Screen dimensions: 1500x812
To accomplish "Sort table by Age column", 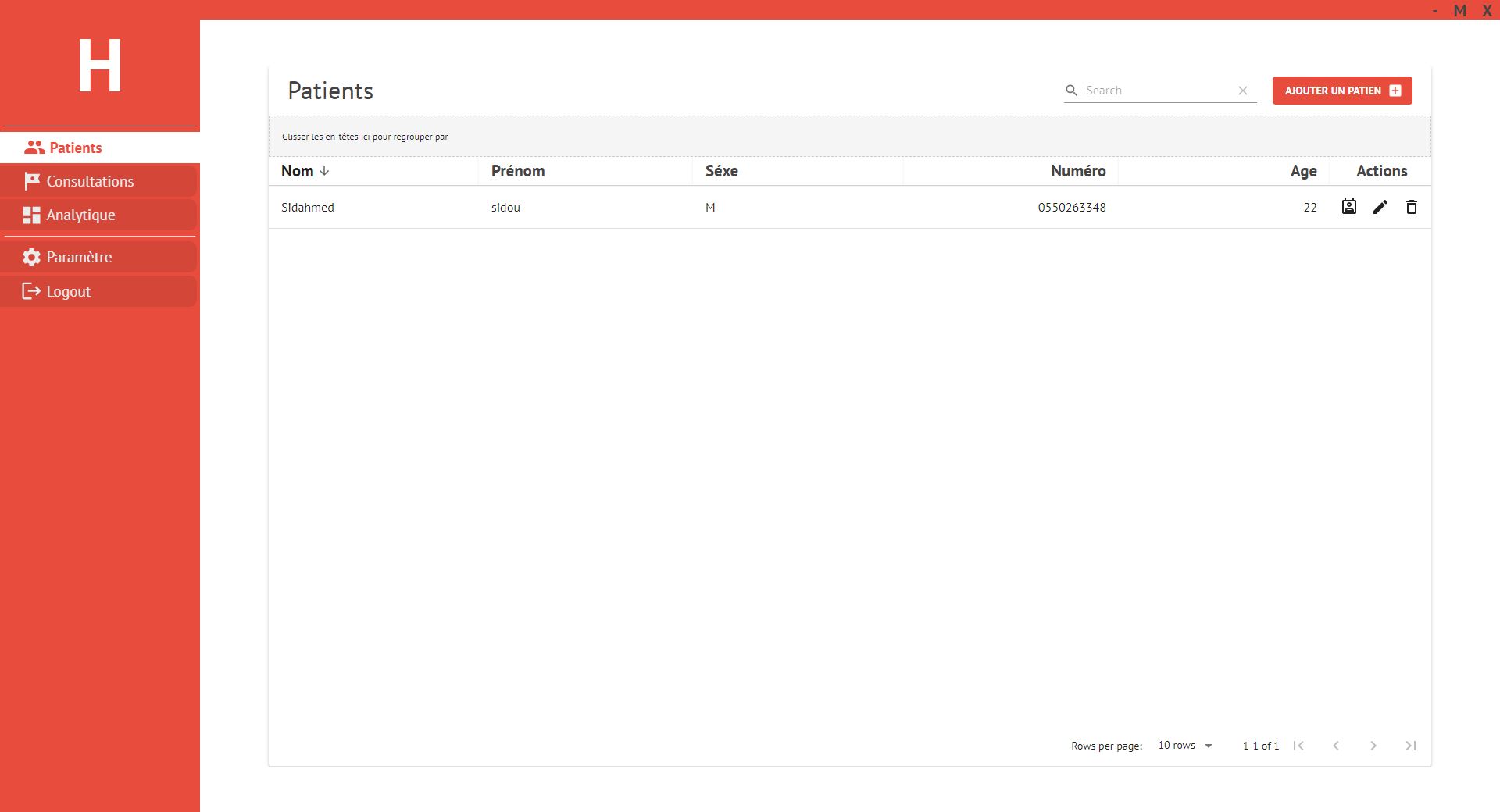I will click(x=1304, y=171).
